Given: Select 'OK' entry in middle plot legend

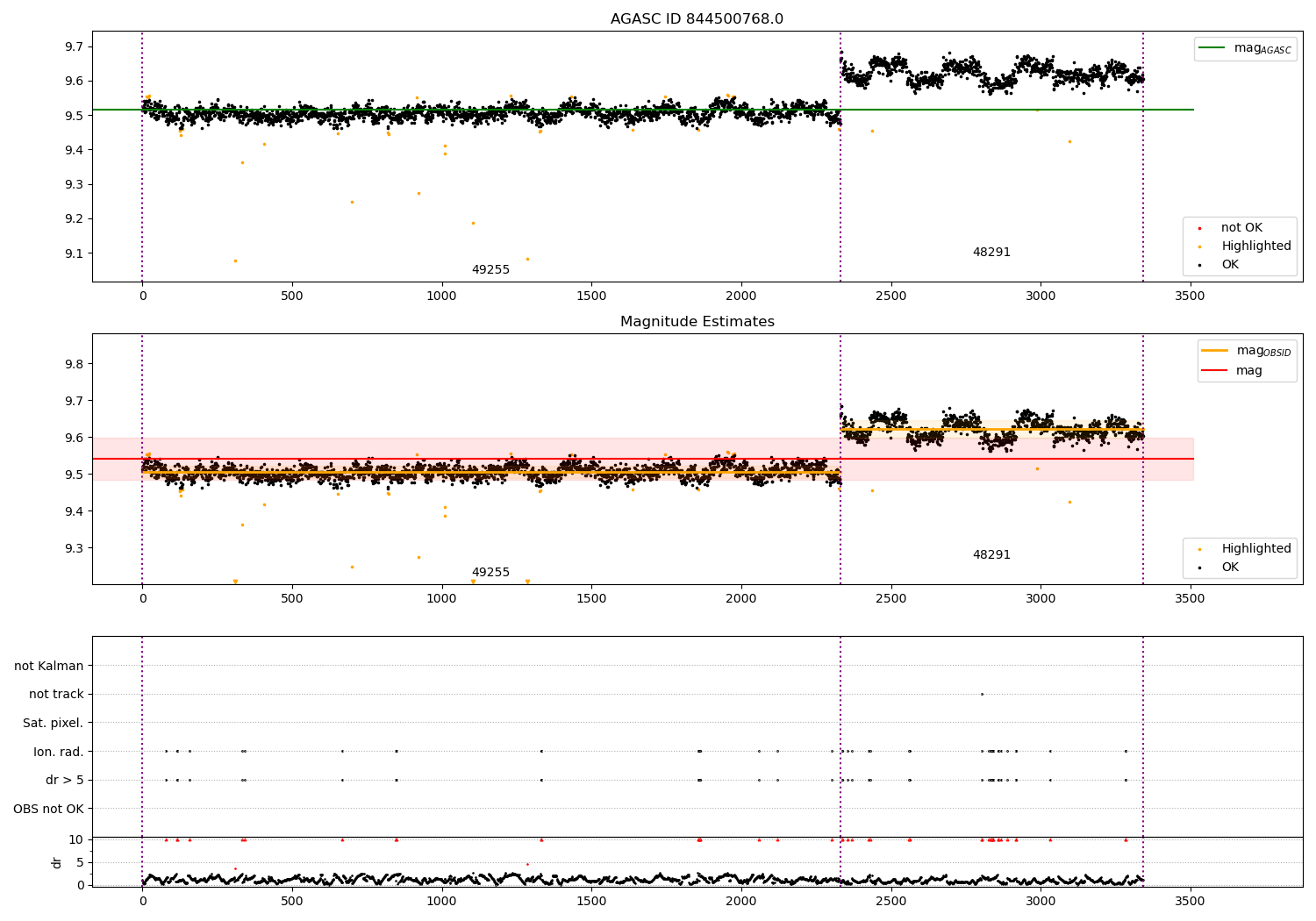Looking at the screenshot, I should click(1230, 568).
